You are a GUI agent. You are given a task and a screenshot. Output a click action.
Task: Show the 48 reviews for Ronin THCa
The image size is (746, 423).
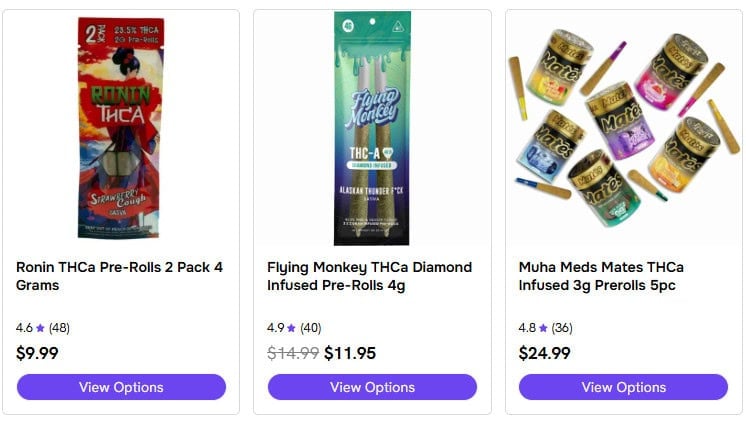coord(59,328)
